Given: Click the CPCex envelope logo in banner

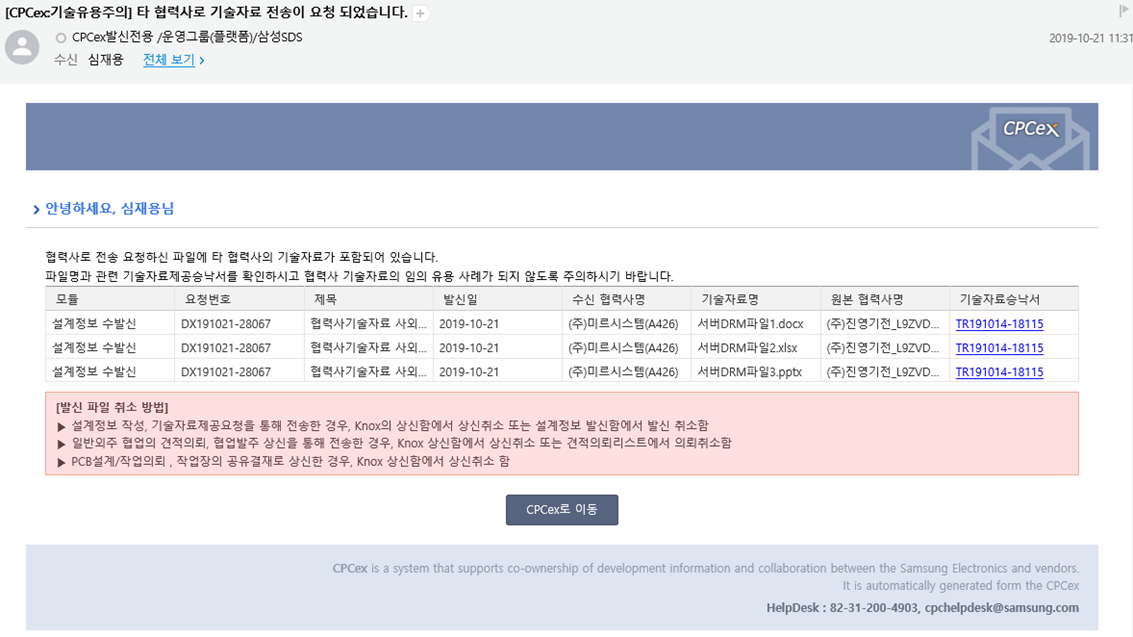Looking at the screenshot, I should [x=1030, y=138].
